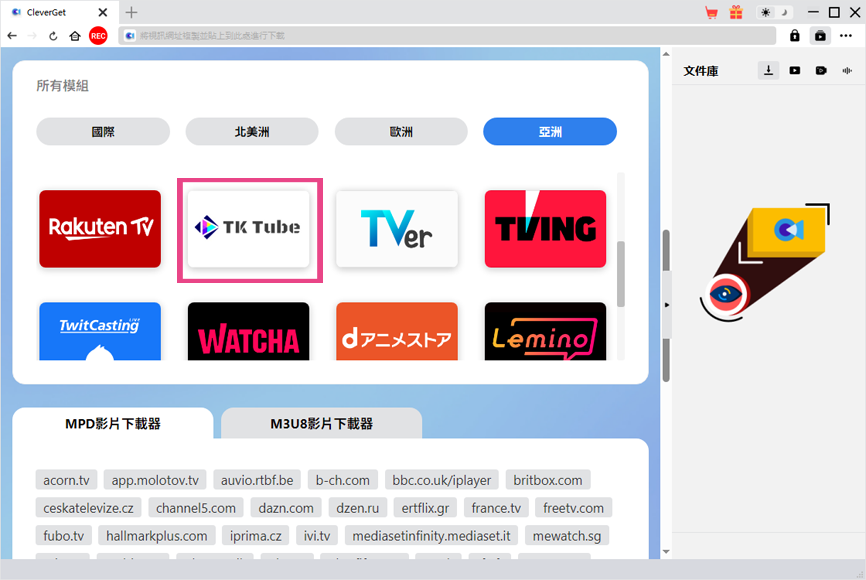The image size is (866, 580).
Task: Select the 北美洲 region filter
Action: [x=251, y=131]
